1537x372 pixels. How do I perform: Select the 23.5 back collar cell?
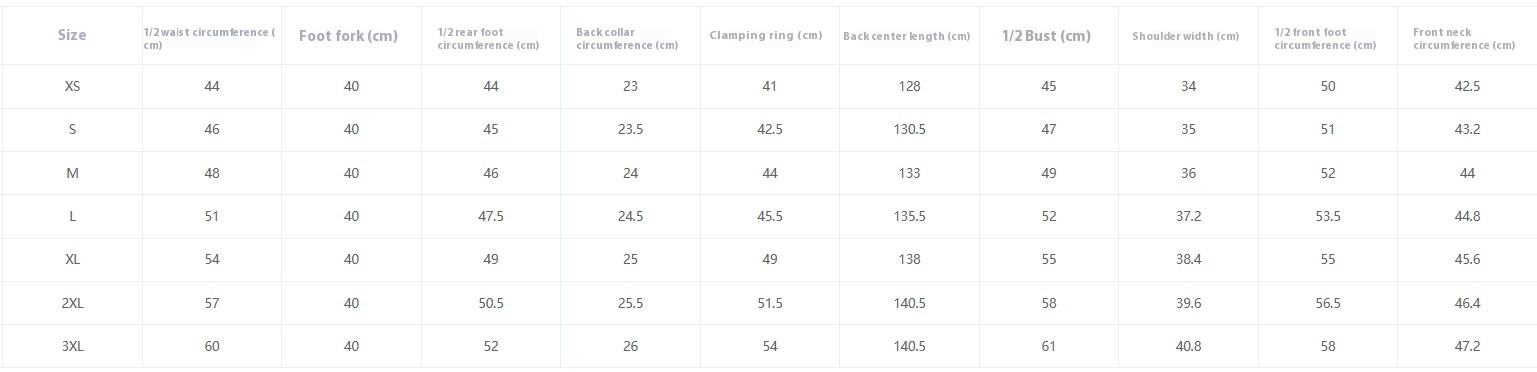coord(630,130)
